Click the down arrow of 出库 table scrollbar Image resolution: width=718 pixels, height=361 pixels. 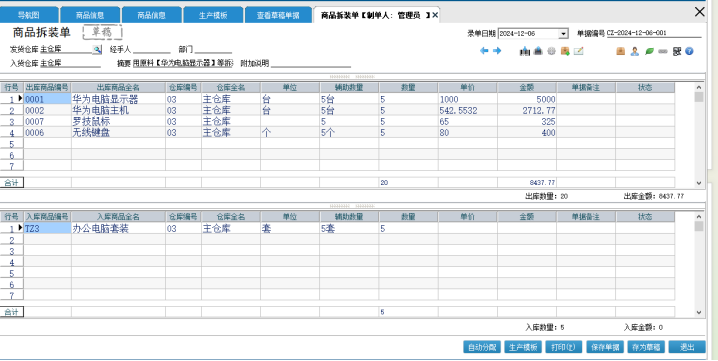coord(699,183)
